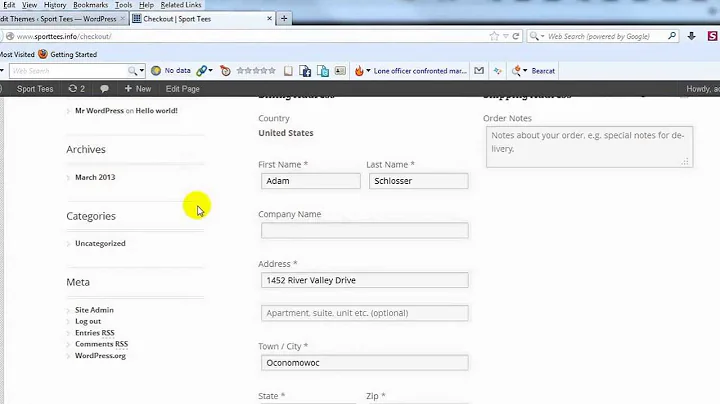Open the Hello world! post link
This screenshot has width=720, height=404.
(x=156, y=111)
